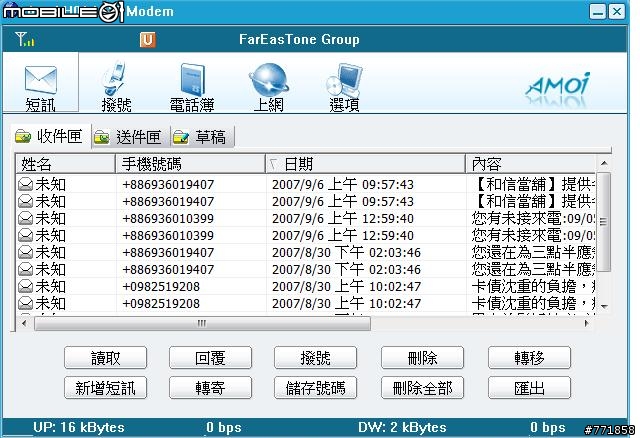This screenshot has height=438, width=640.
Task: Click the first 卡債沈重的負擔 message content
Action: [533, 287]
